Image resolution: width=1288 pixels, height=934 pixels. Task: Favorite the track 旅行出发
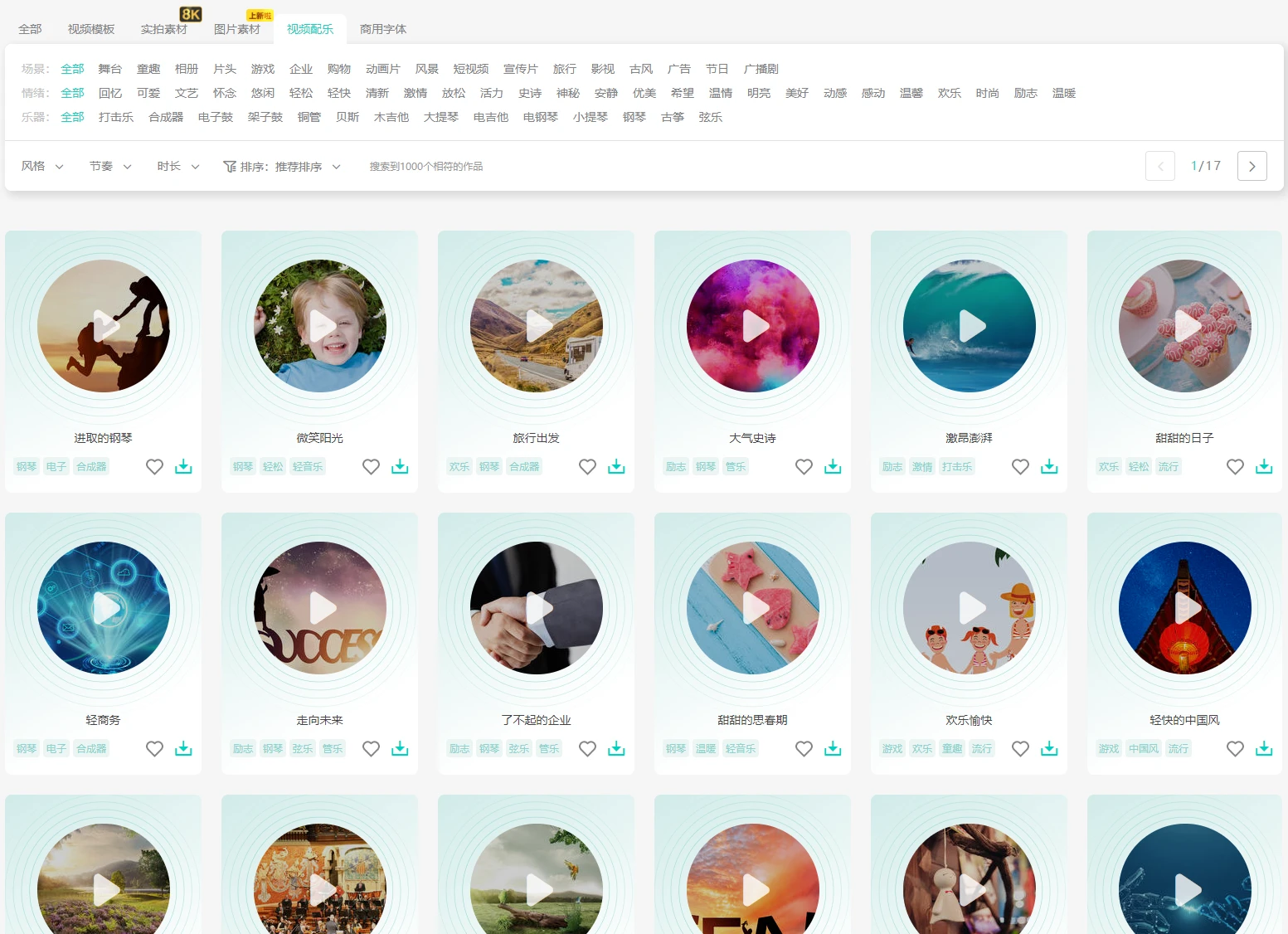pyautogui.click(x=587, y=467)
